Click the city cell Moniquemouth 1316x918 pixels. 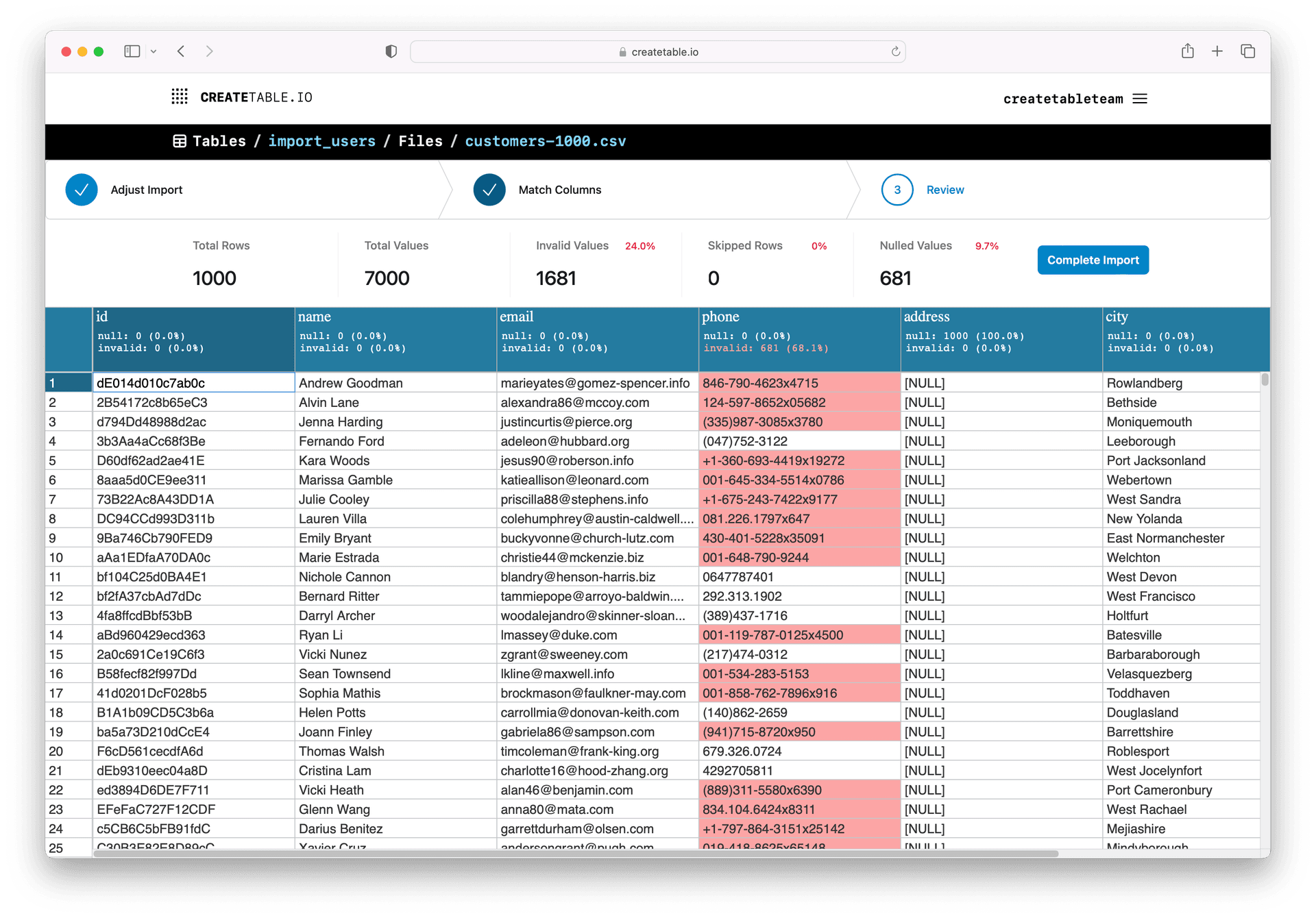1182,422
